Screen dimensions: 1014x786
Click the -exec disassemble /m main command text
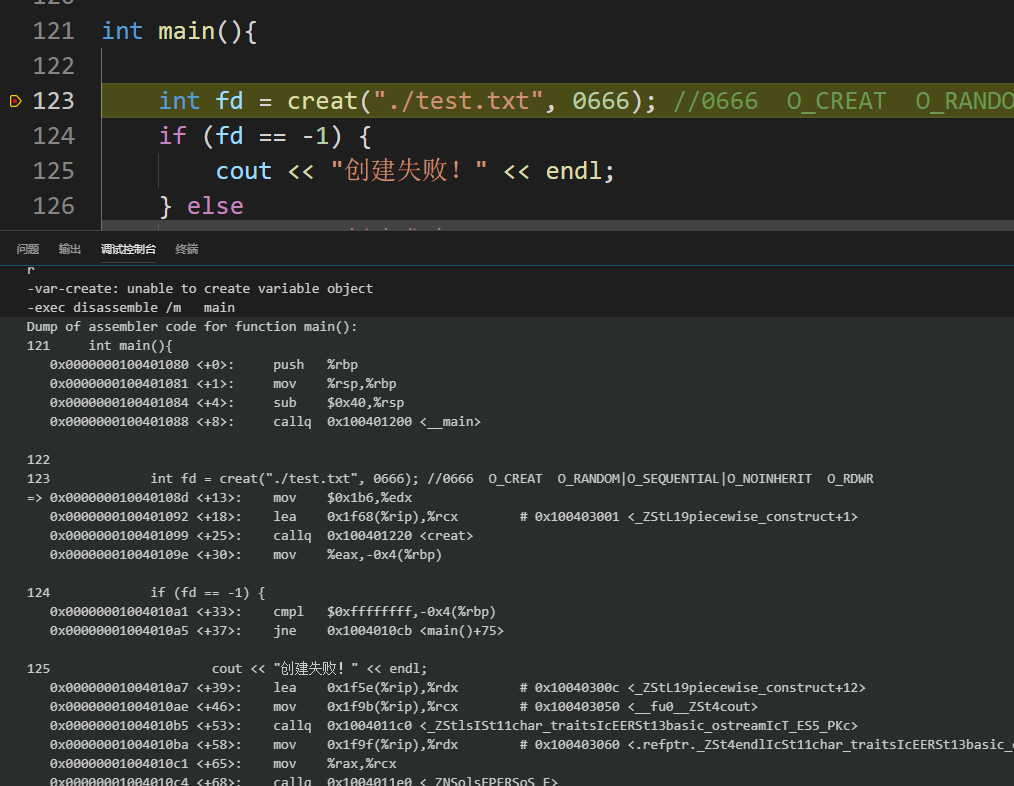(x=130, y=307)
